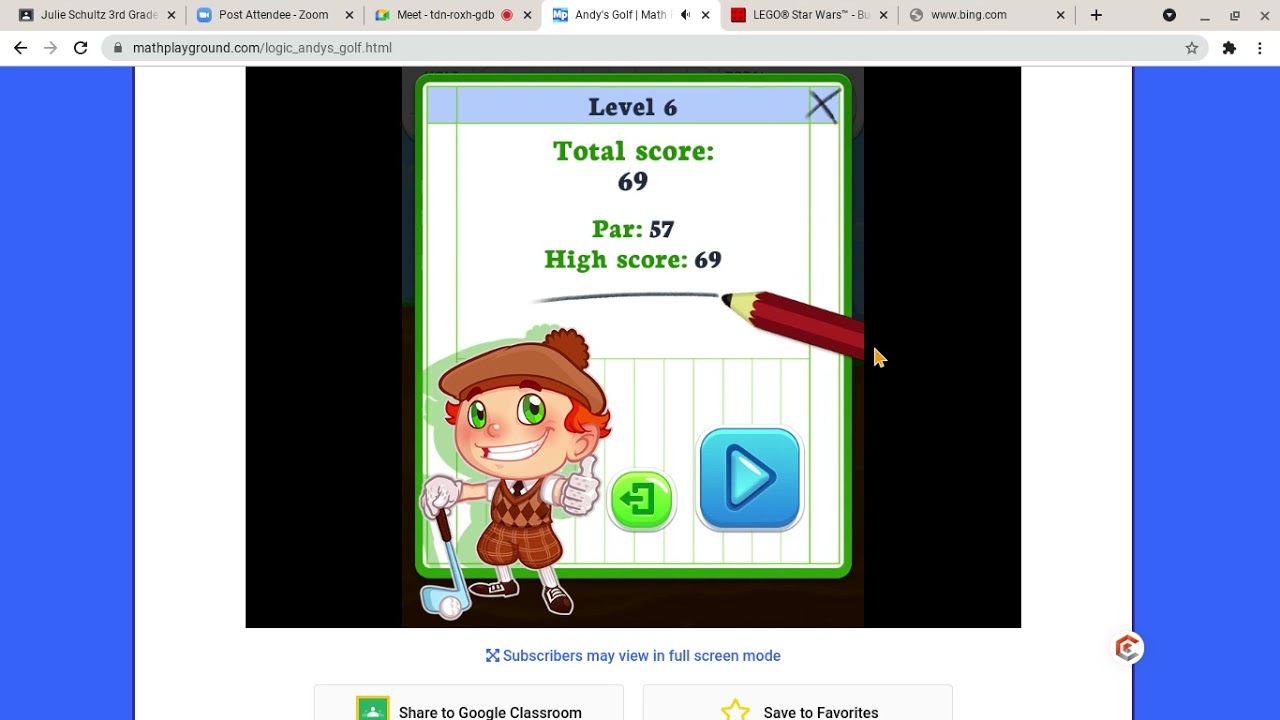Close the Julie Schultz 3rd Grade tab
The image size is (1280, 720).
(x=171, y=15)
